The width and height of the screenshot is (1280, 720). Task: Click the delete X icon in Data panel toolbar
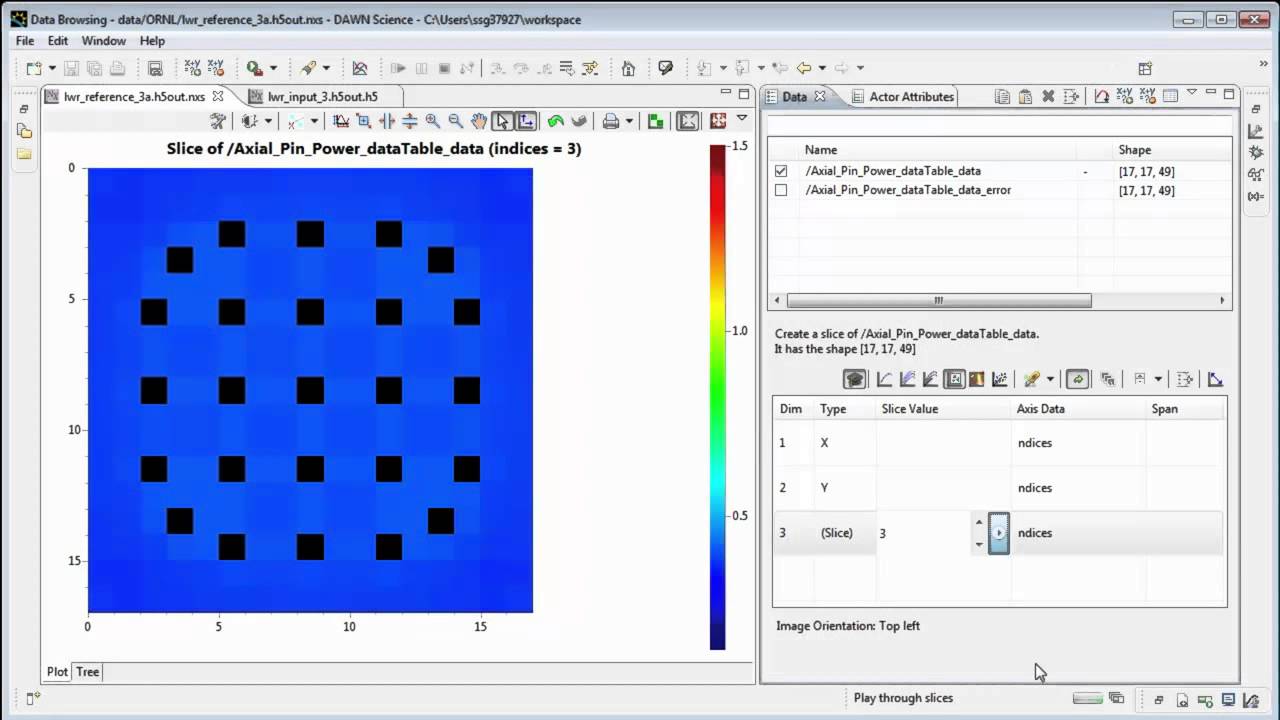(x=1048, y=96)
